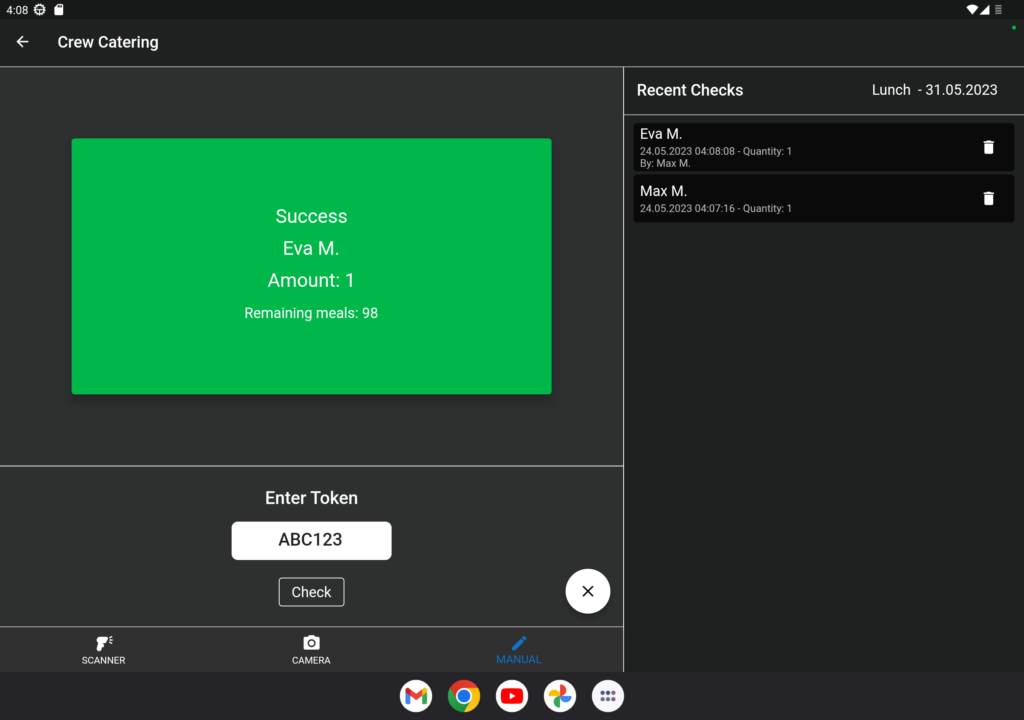1024x720 pixels.
Task: Click the Crew Catering title
Action: pos(108,42)
